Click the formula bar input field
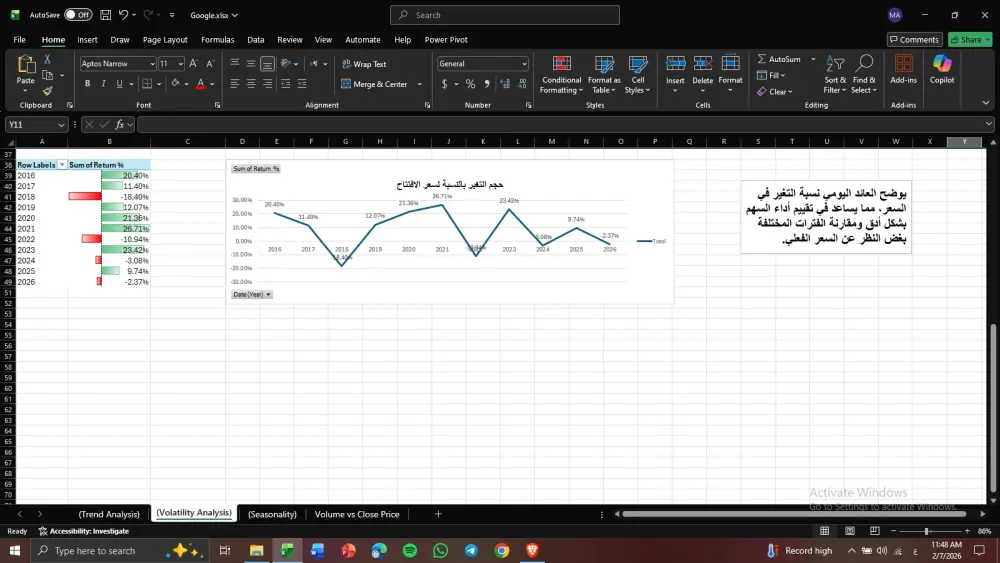 561,125
